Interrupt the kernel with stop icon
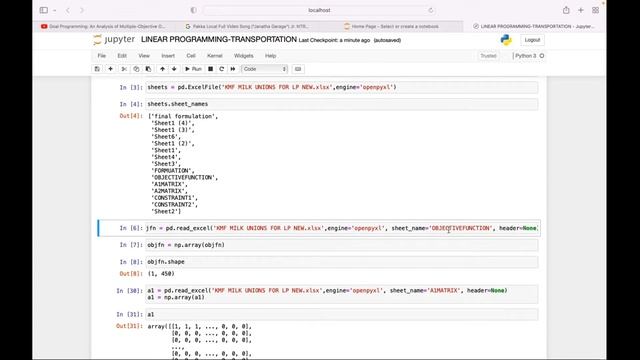The width and height of the screenshot is (640, 360). [211, 69]
